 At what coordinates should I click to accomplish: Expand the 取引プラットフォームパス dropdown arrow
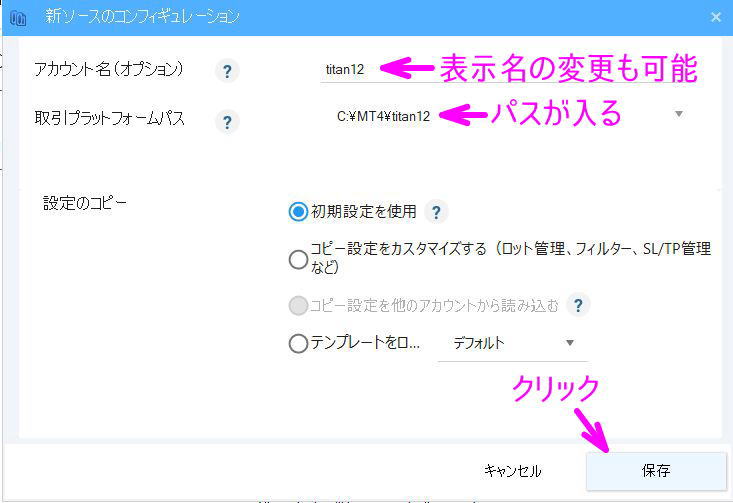(x=678, y=114)
